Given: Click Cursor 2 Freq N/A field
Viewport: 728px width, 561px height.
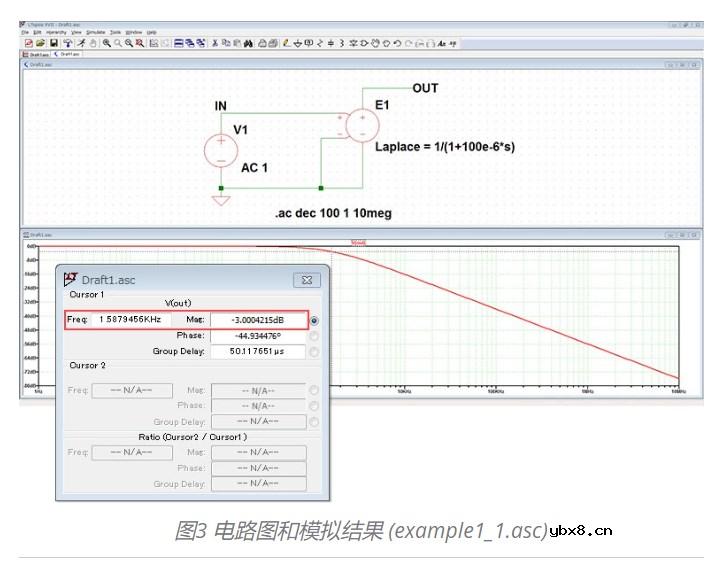Looking at the screenshot, I should click(x=132, y=390).
